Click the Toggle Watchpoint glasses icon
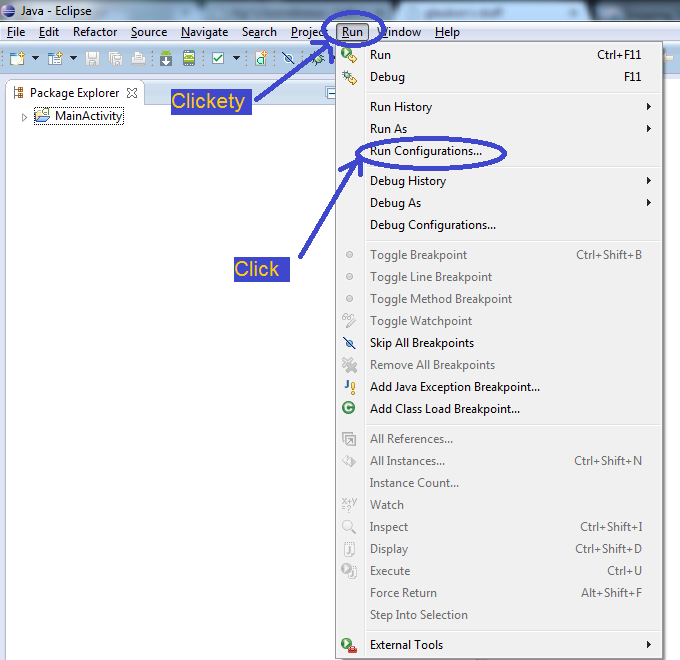The image size is (680, 660). pyautogui.click(x=349, y=321)
